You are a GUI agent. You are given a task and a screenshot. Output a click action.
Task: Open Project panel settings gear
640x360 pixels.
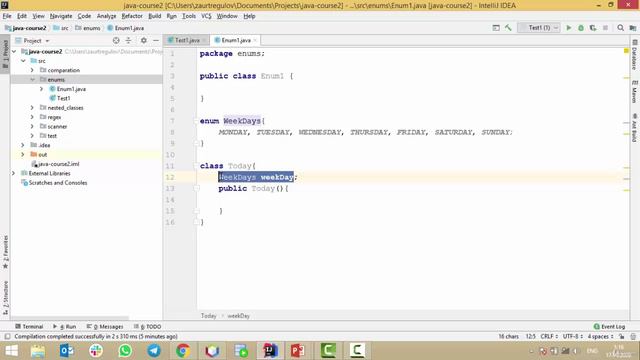click(143, 40)
